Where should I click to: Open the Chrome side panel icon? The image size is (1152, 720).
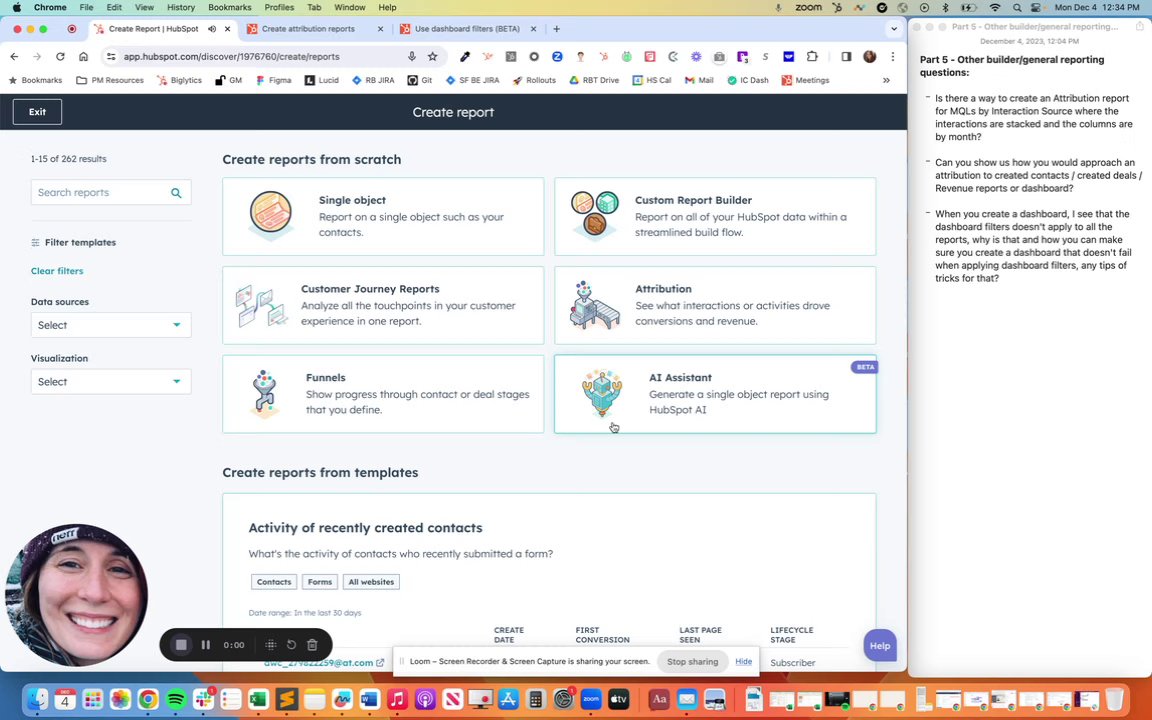coord(846,57)
